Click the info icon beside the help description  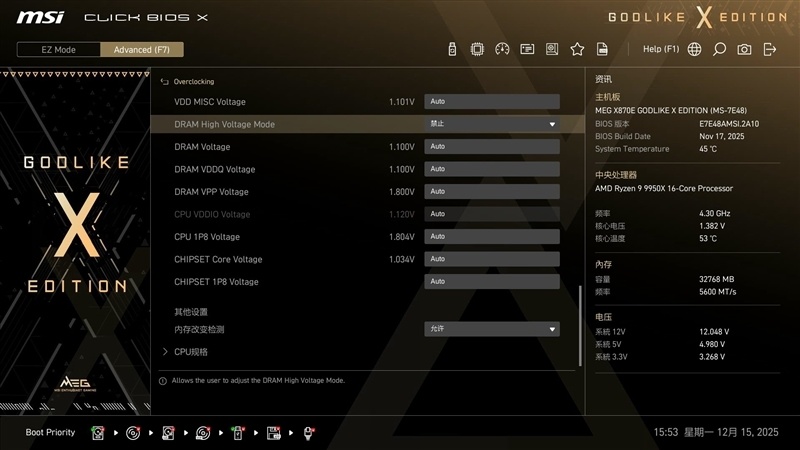pyautogui.click(x=163, y=381)
